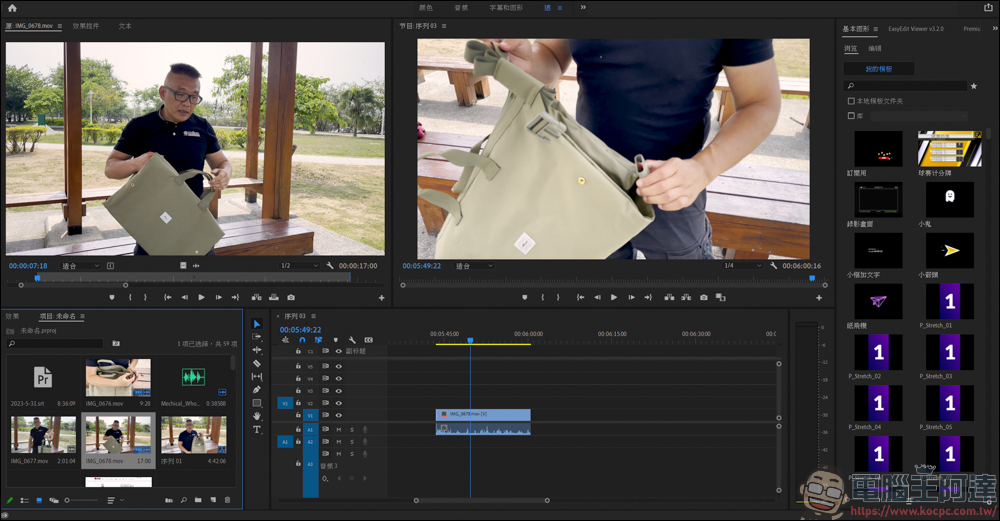The image size is (1000, 521).
Task: Export frame from Source monitor camera
Action: [x=291, y=297]
